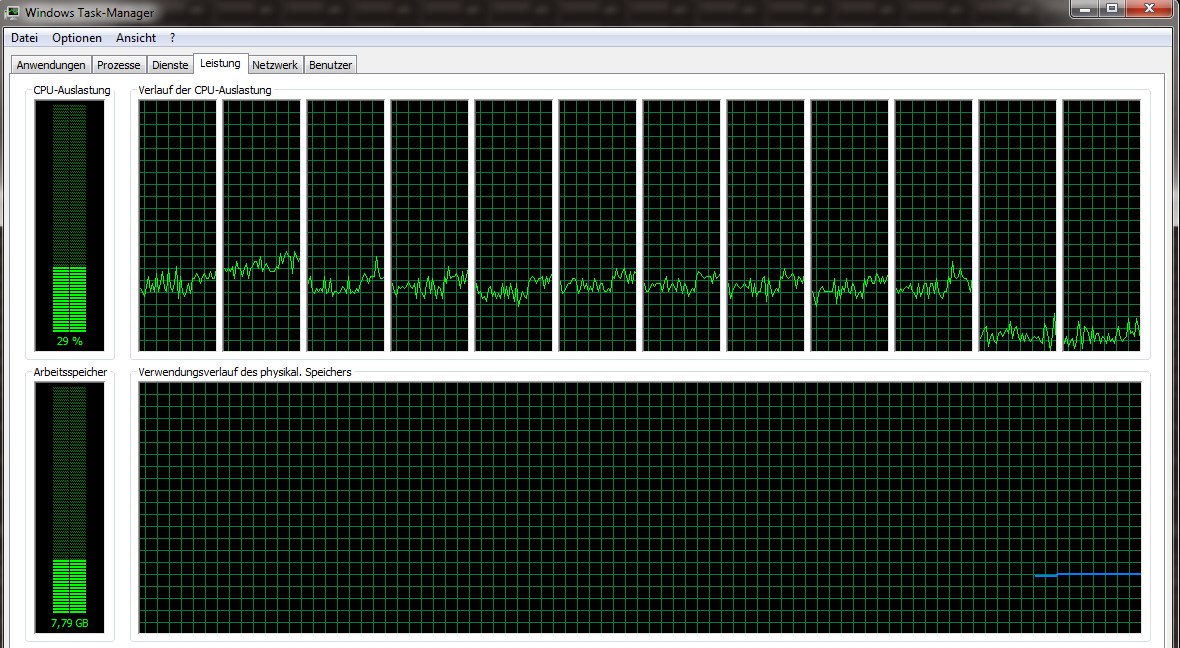Switch to the Benutzer tab
This screenshot has width=1180, height=648.
pos(330,65)
